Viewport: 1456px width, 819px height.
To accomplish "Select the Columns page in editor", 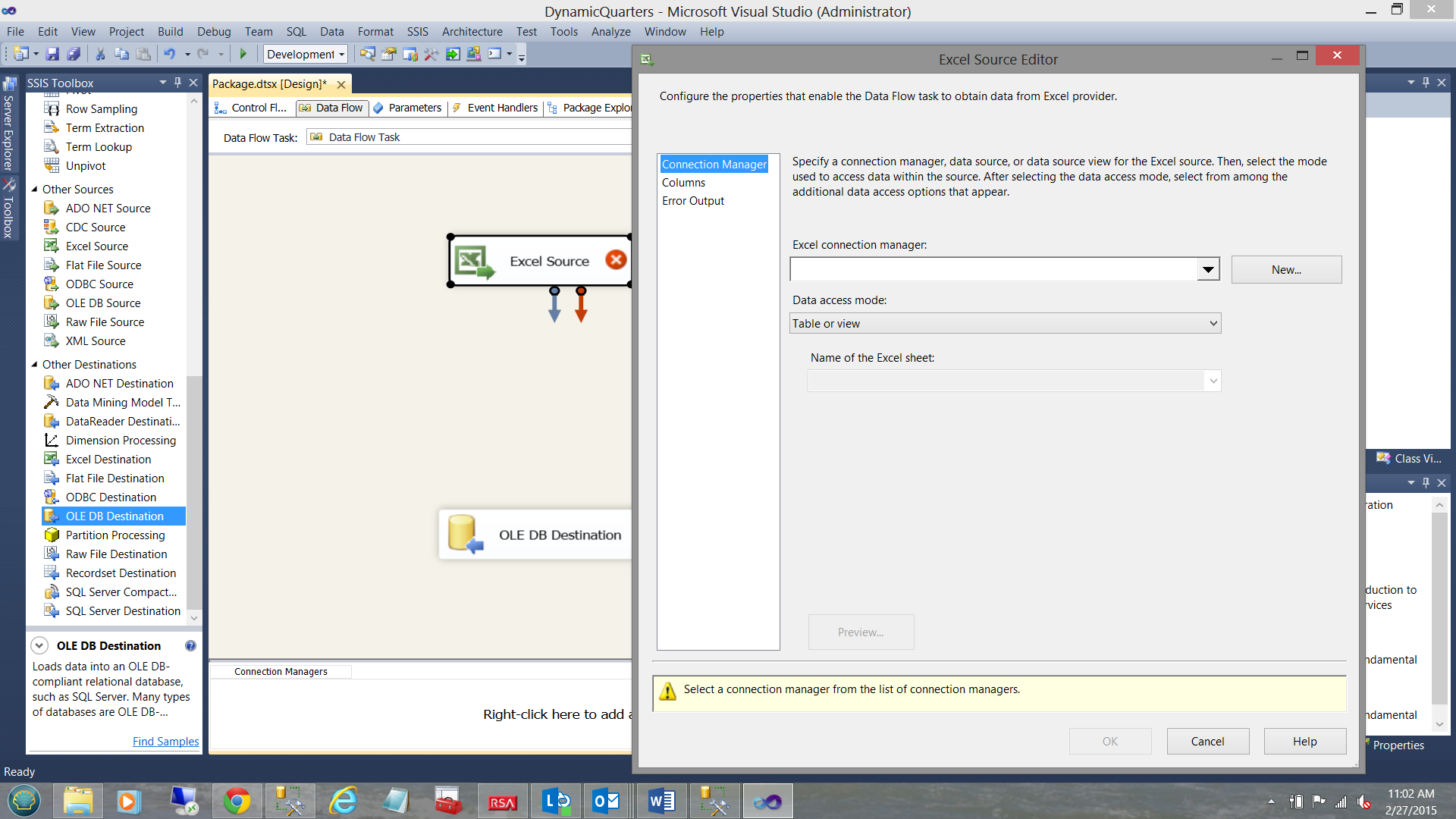I will point(683,183).
